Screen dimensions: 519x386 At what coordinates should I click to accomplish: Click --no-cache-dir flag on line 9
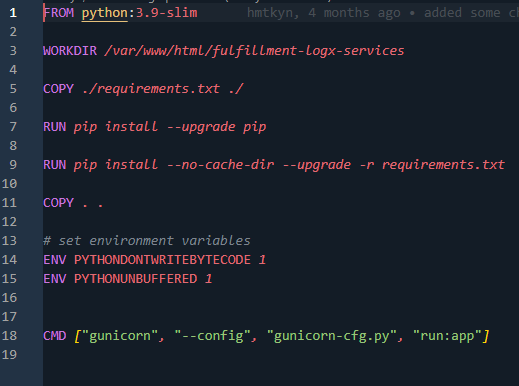pos(220,165)
